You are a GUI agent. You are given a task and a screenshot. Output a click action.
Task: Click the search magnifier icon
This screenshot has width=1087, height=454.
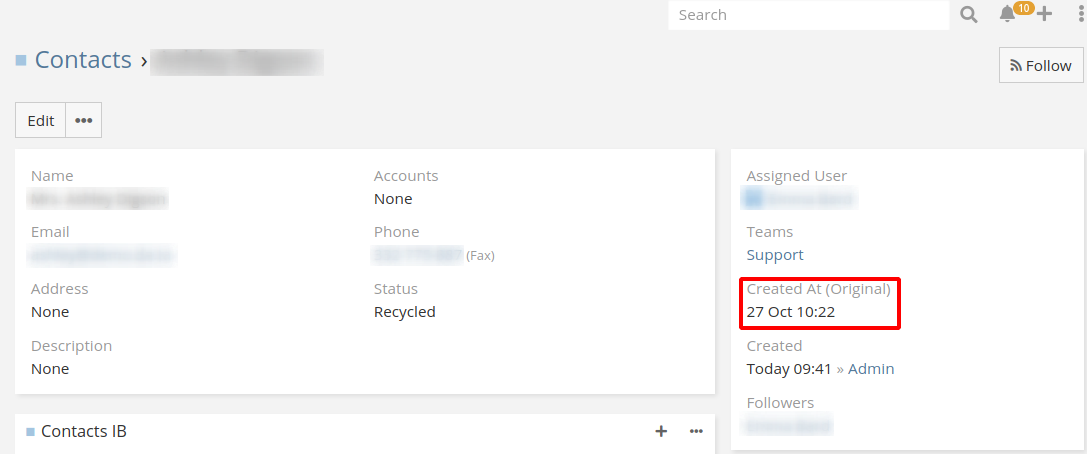tap(968, 15)
